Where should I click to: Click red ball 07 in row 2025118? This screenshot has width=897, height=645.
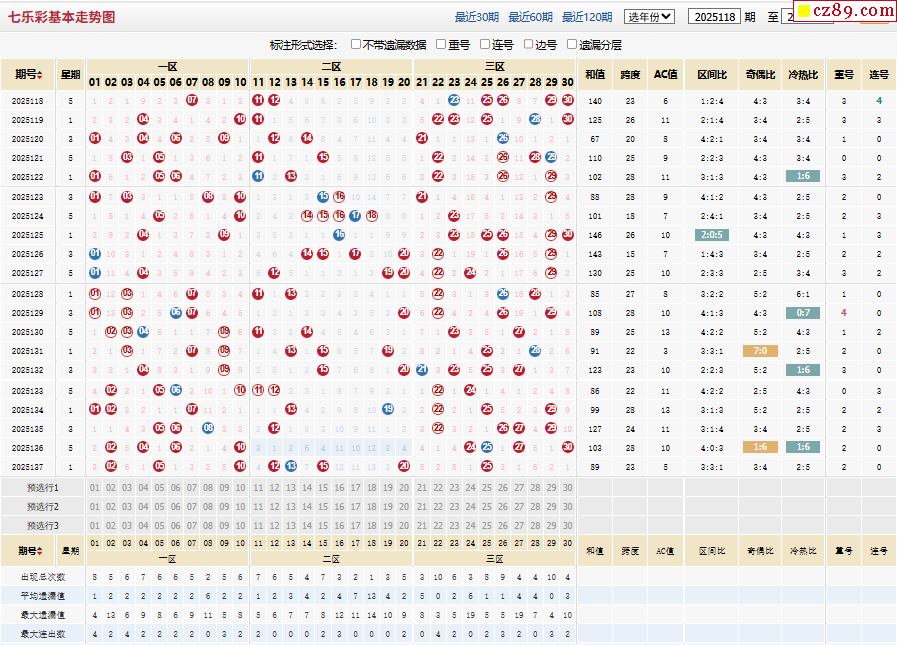[x=192, y=100]
